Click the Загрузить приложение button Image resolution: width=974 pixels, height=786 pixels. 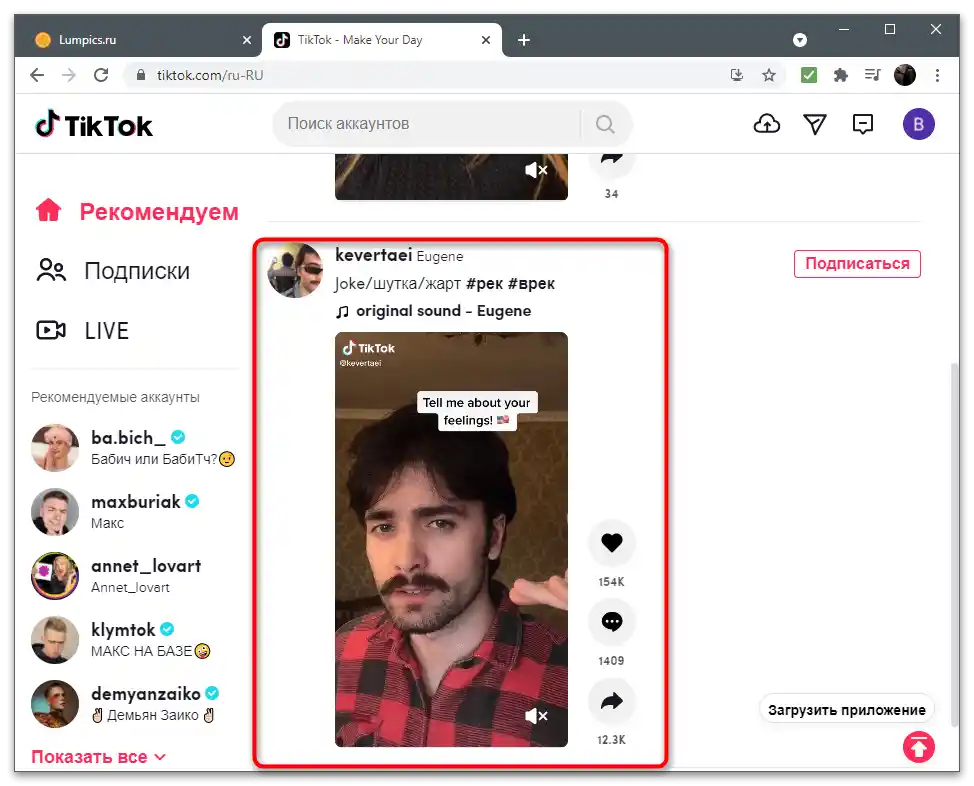(x=846, y=710)
